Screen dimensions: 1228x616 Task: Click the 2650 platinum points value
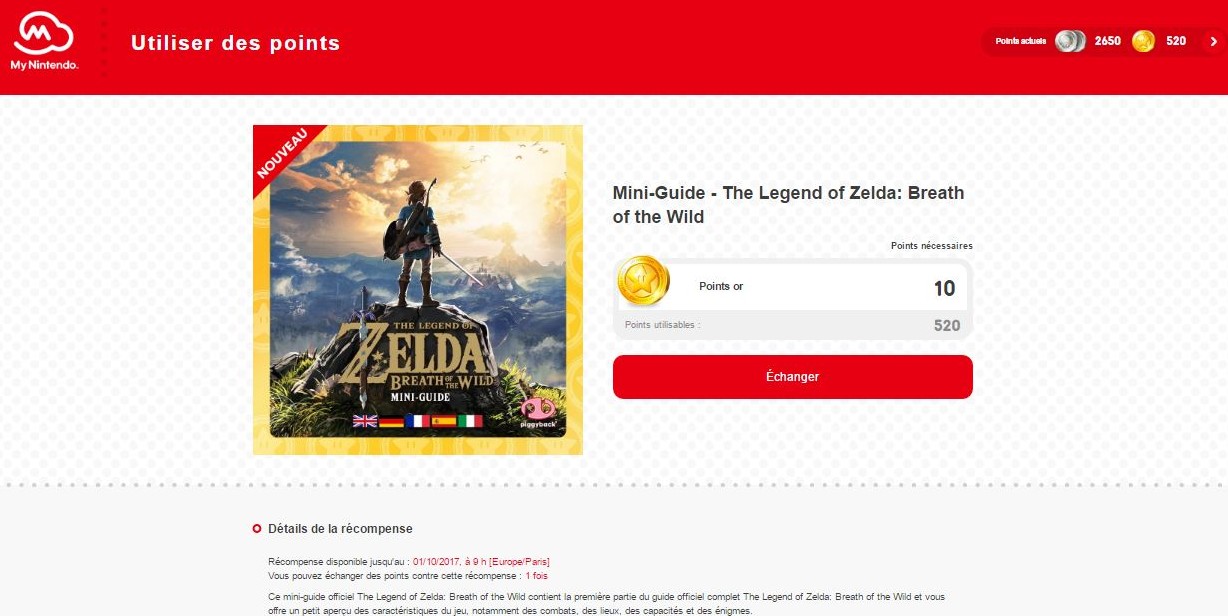1107,41
